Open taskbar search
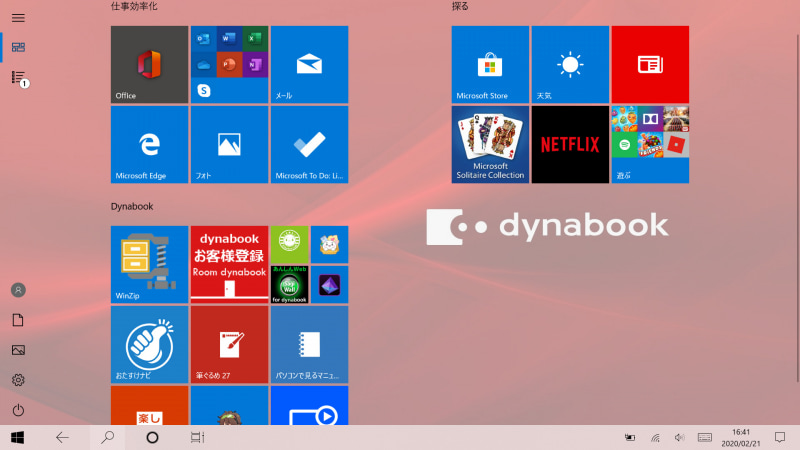The width and height of the screenshot is (800, 450). pyautogui.click(x=107, y=438)
